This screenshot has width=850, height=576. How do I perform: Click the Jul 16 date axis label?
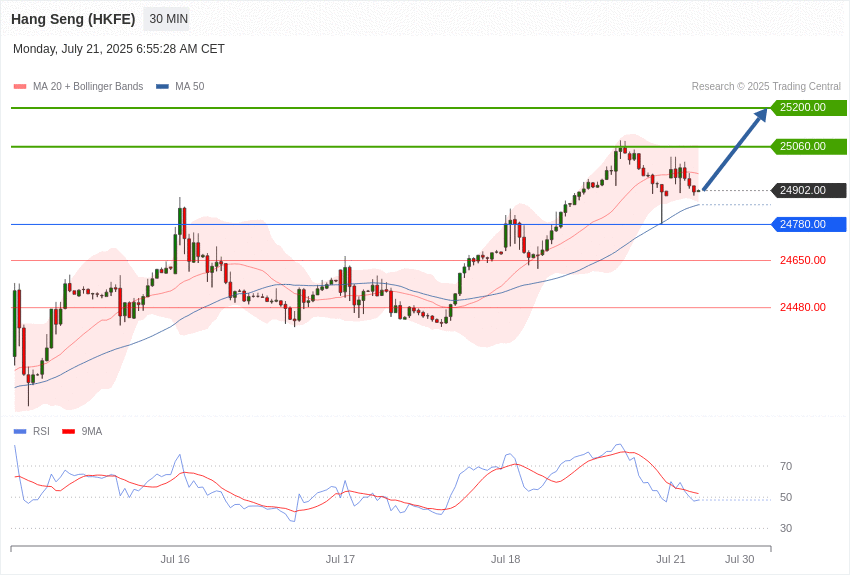point(175,559)
